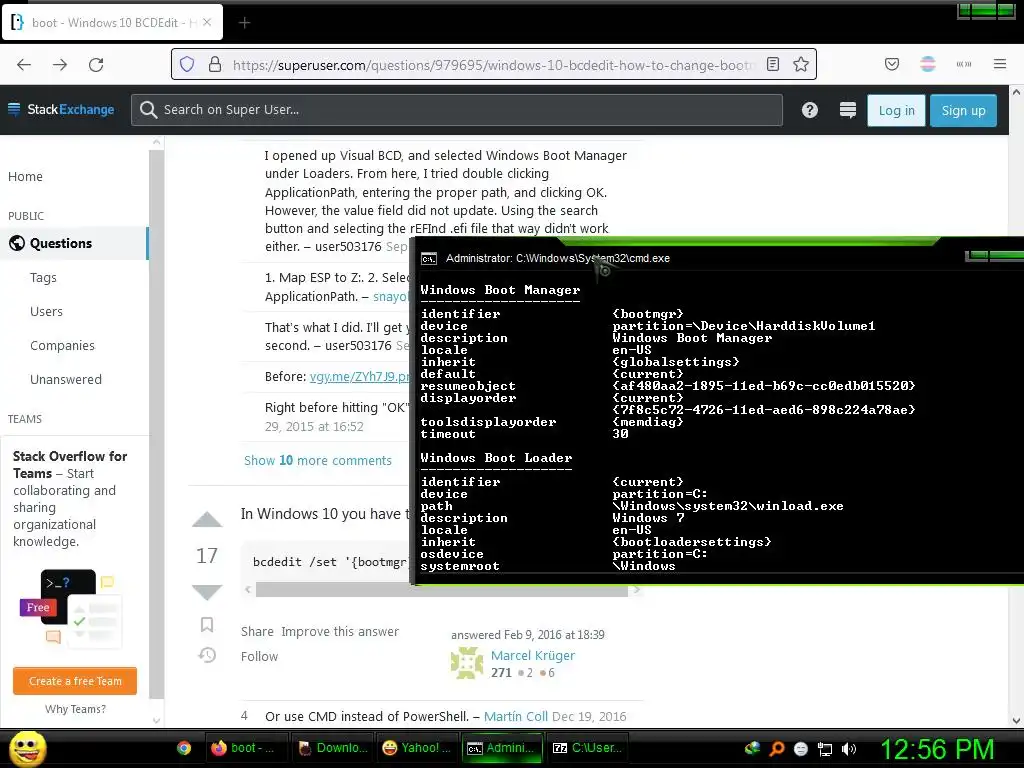Open Unanswered in the left sidebar

click(x=66, y=379)
